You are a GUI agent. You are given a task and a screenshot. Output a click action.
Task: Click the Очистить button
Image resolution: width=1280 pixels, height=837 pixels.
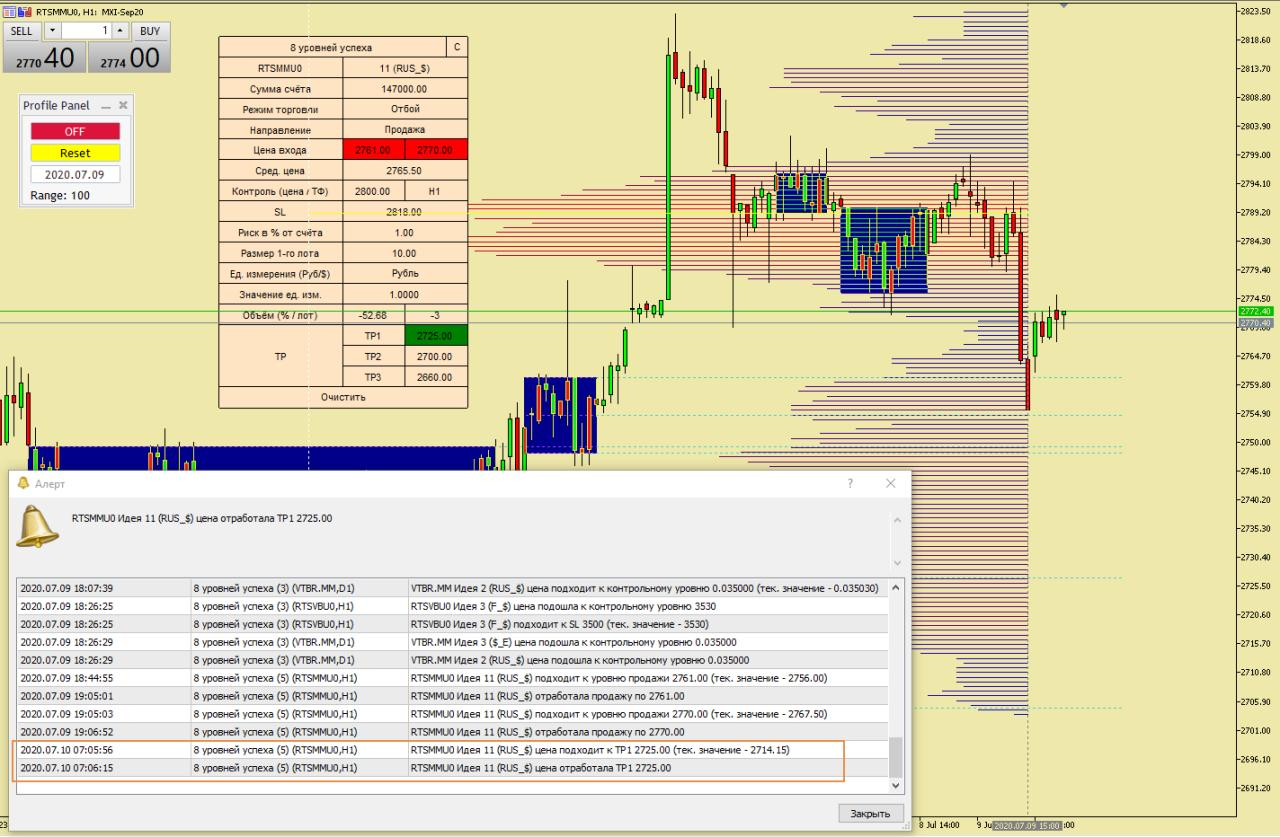pyautogui.click(x=343, y=397)
